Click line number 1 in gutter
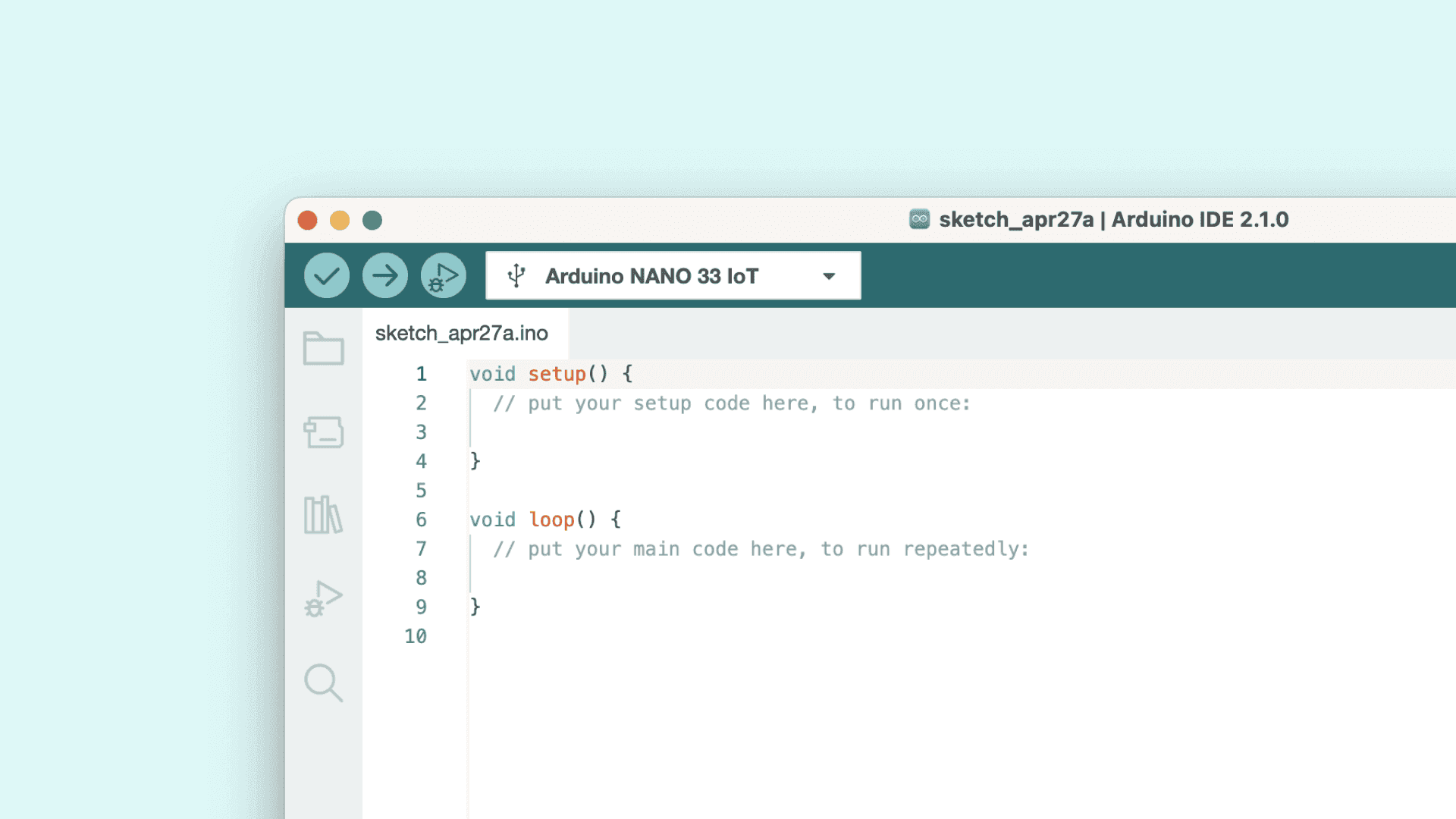Viewport: 1456px width, 819px height. coord(421,374)
